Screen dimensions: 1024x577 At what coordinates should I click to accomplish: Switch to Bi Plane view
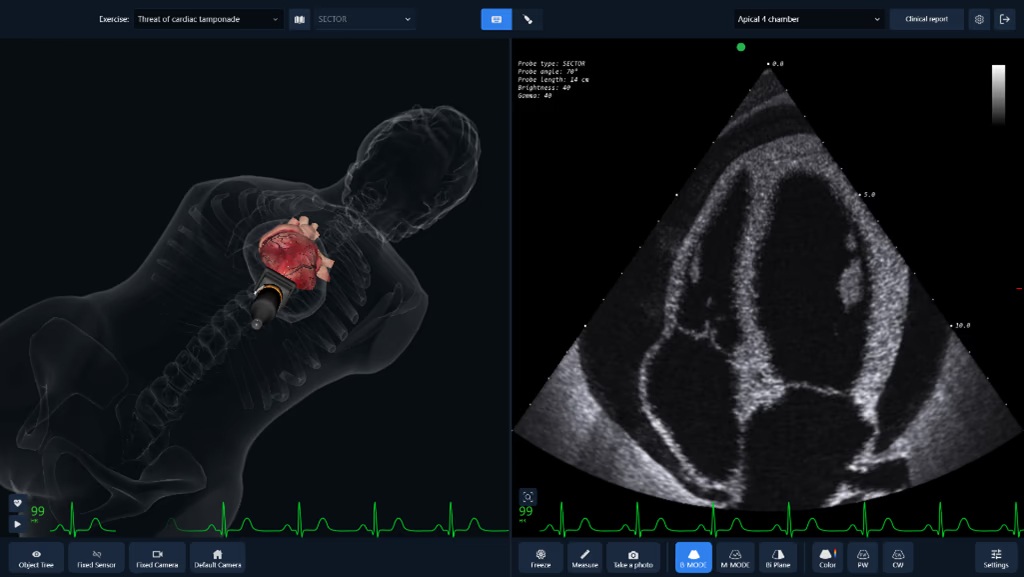click(778, 558)
